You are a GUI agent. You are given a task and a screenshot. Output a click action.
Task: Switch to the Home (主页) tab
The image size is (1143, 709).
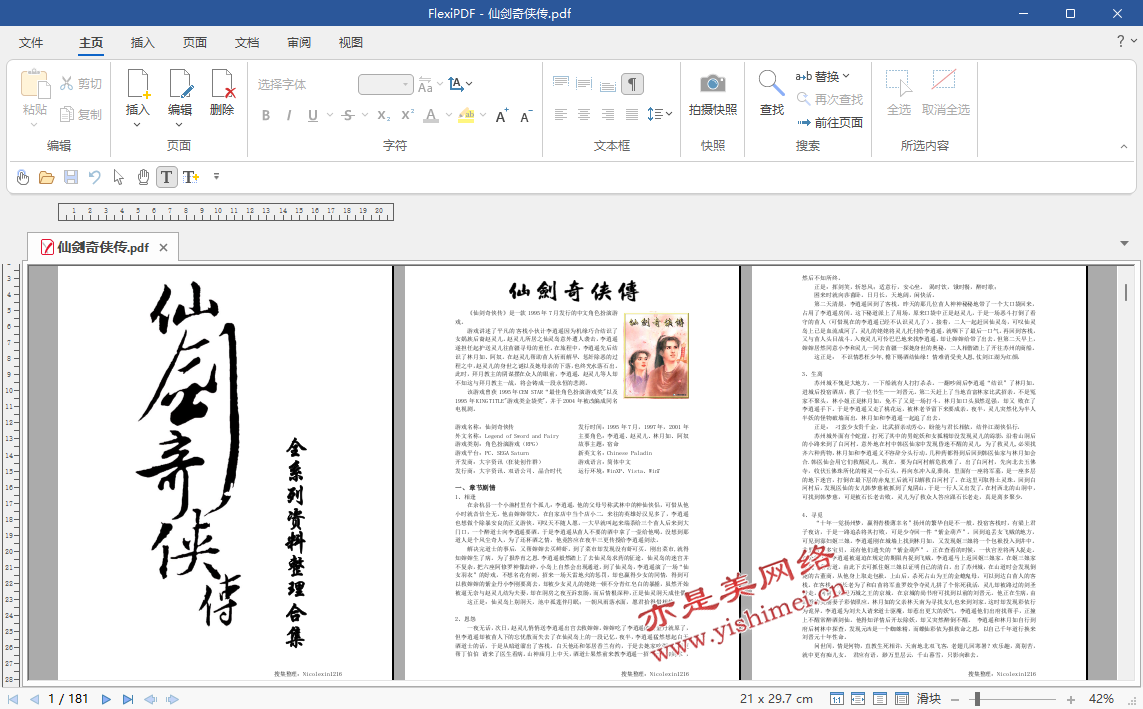tap(91, 42)
